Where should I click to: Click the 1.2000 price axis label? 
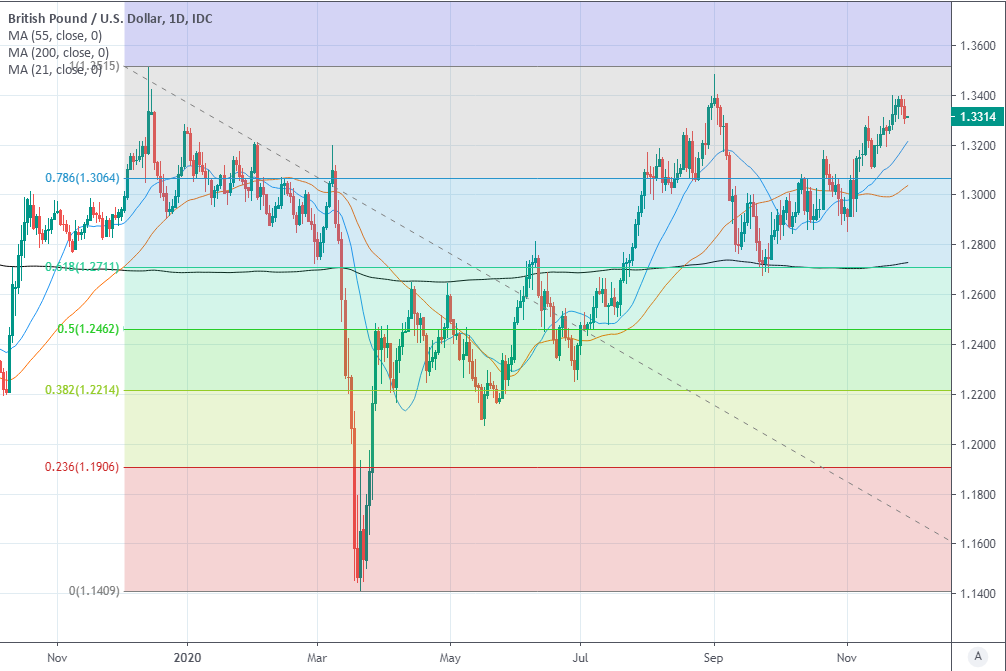coord(977,445)
